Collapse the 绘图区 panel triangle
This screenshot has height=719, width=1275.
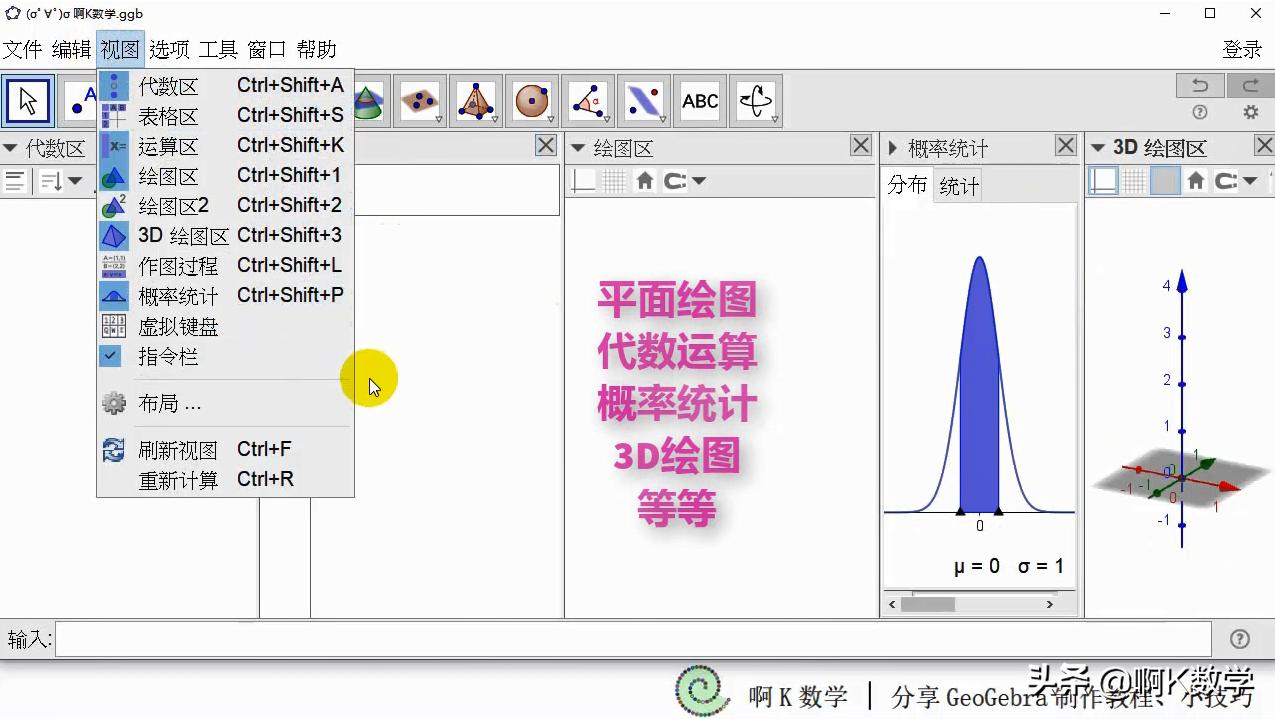(578, 148)
